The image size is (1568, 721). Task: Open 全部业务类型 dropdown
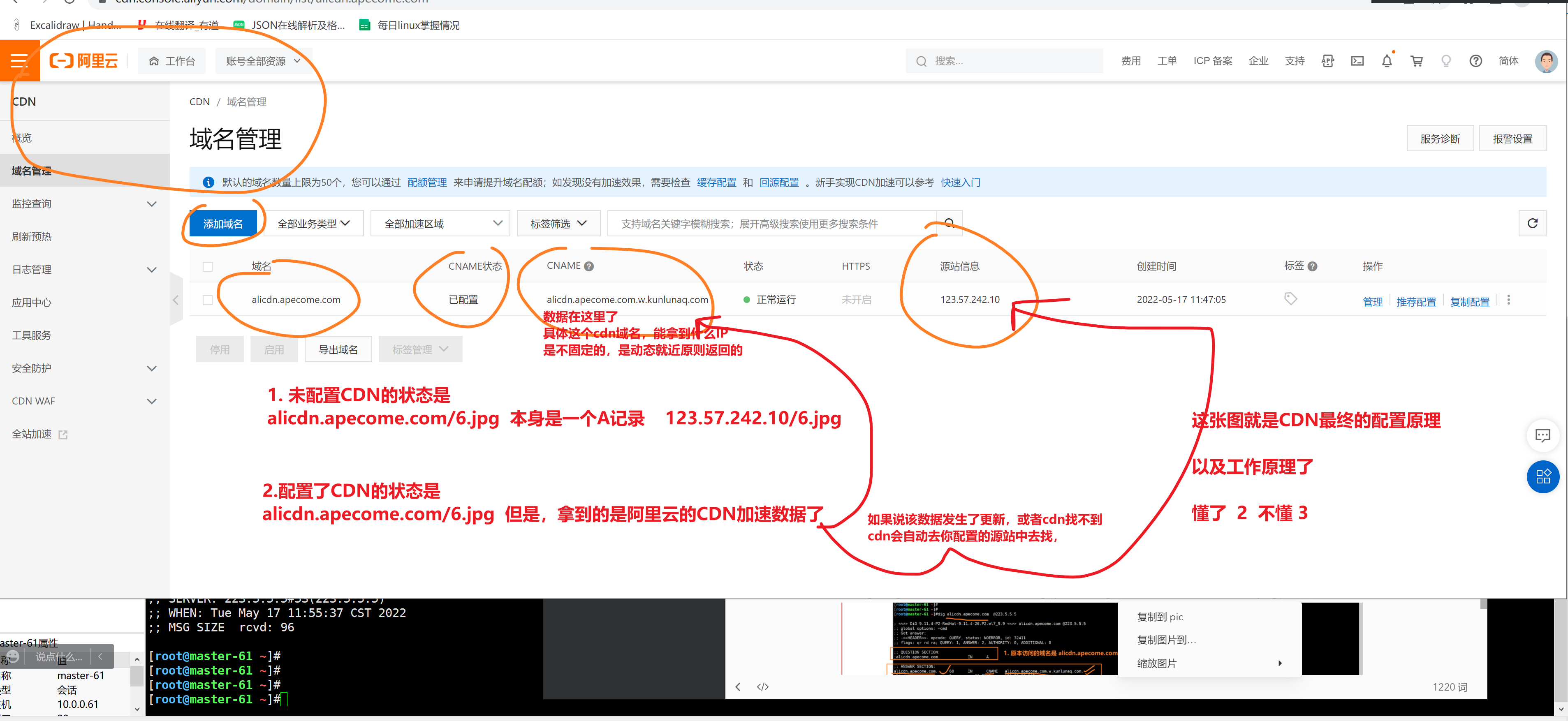(313, 223)
